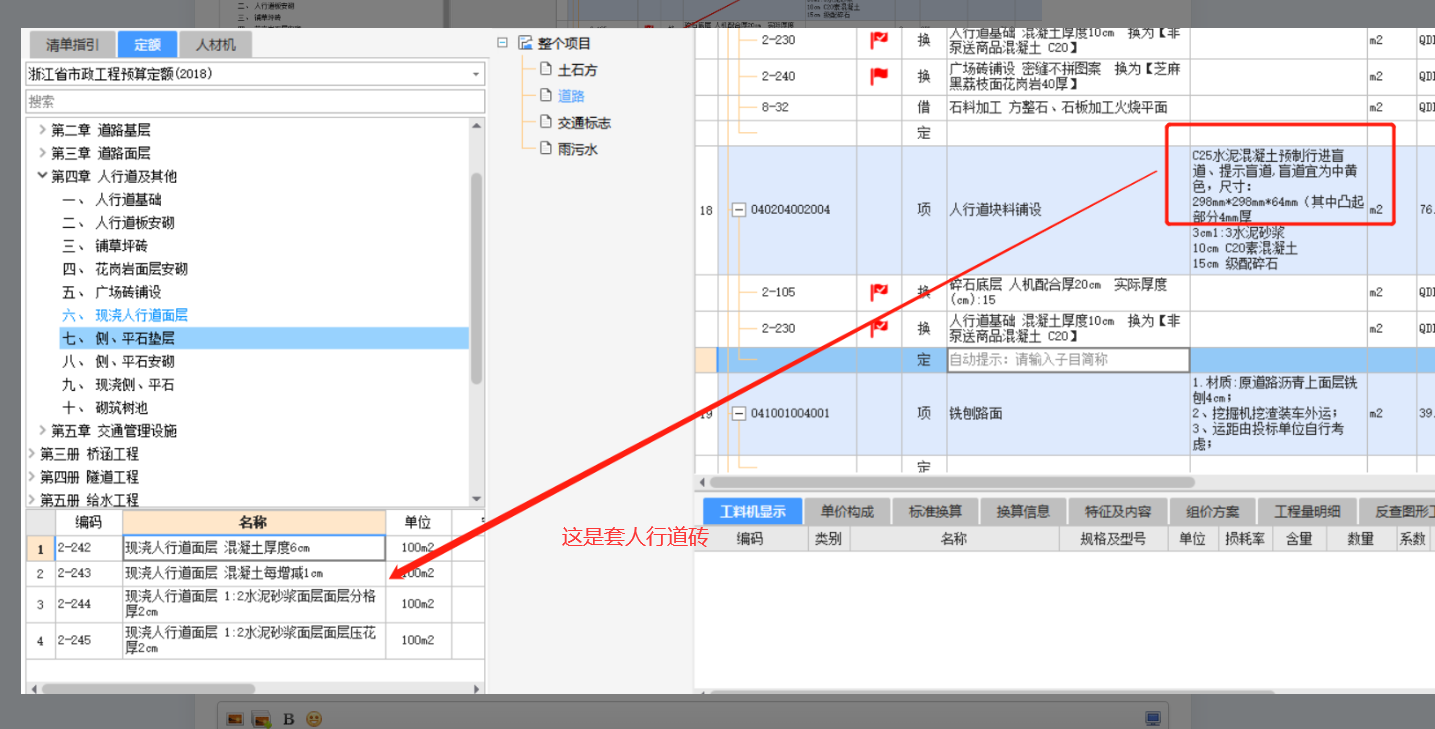1435x729 pixels.
Task: Open the 特征及内容 tab
Action: [1118, 511]
